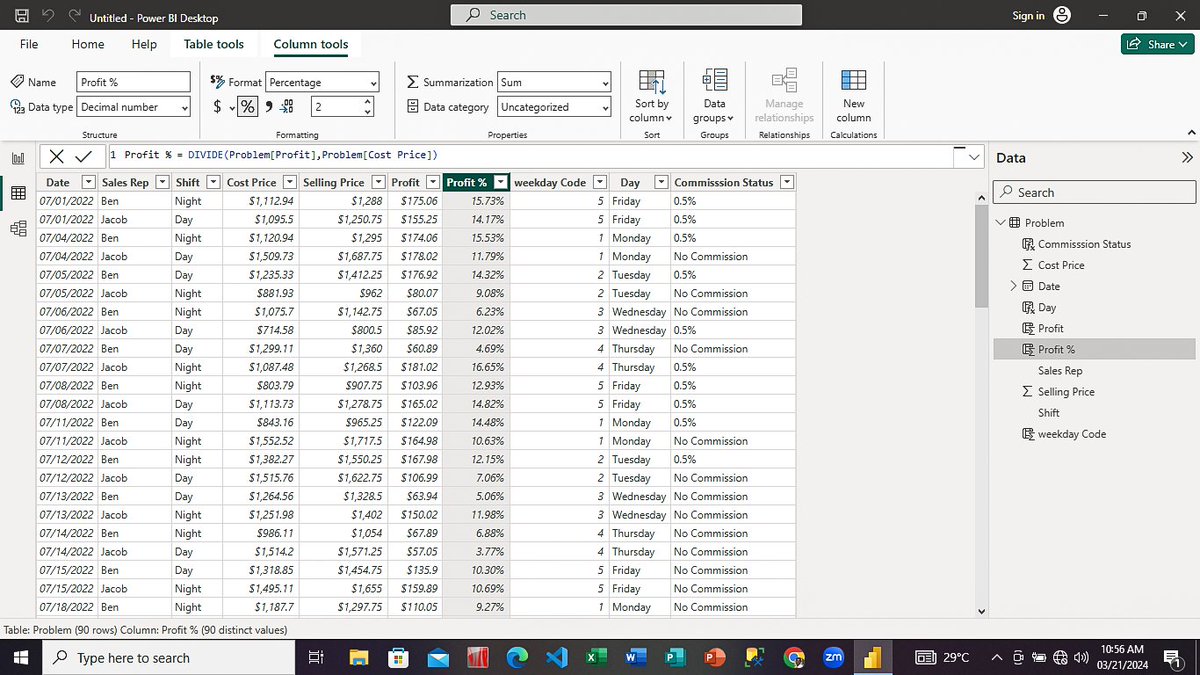Select Selling Price field in Data pane
This screenshot has height=675, width=1200.
pyautogui.click(x=1066, y=392)
